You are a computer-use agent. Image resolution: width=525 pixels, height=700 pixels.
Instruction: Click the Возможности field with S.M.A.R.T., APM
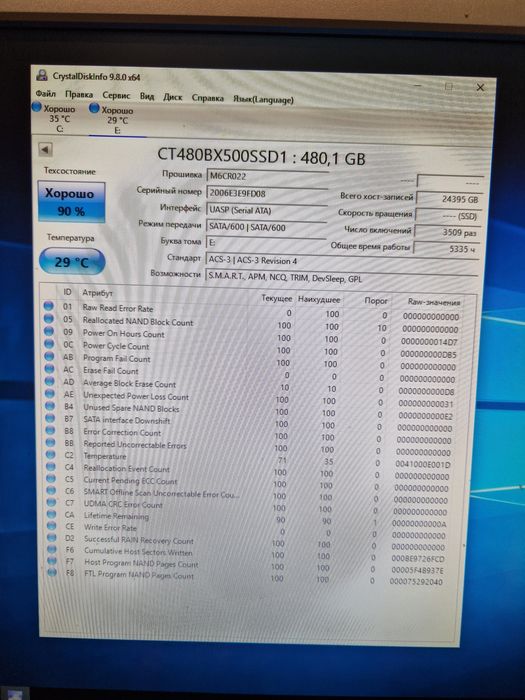tap(341, 278)
